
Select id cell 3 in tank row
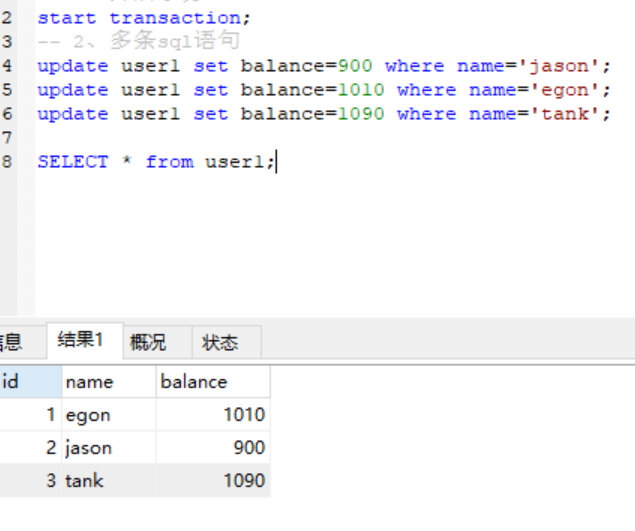31,481
